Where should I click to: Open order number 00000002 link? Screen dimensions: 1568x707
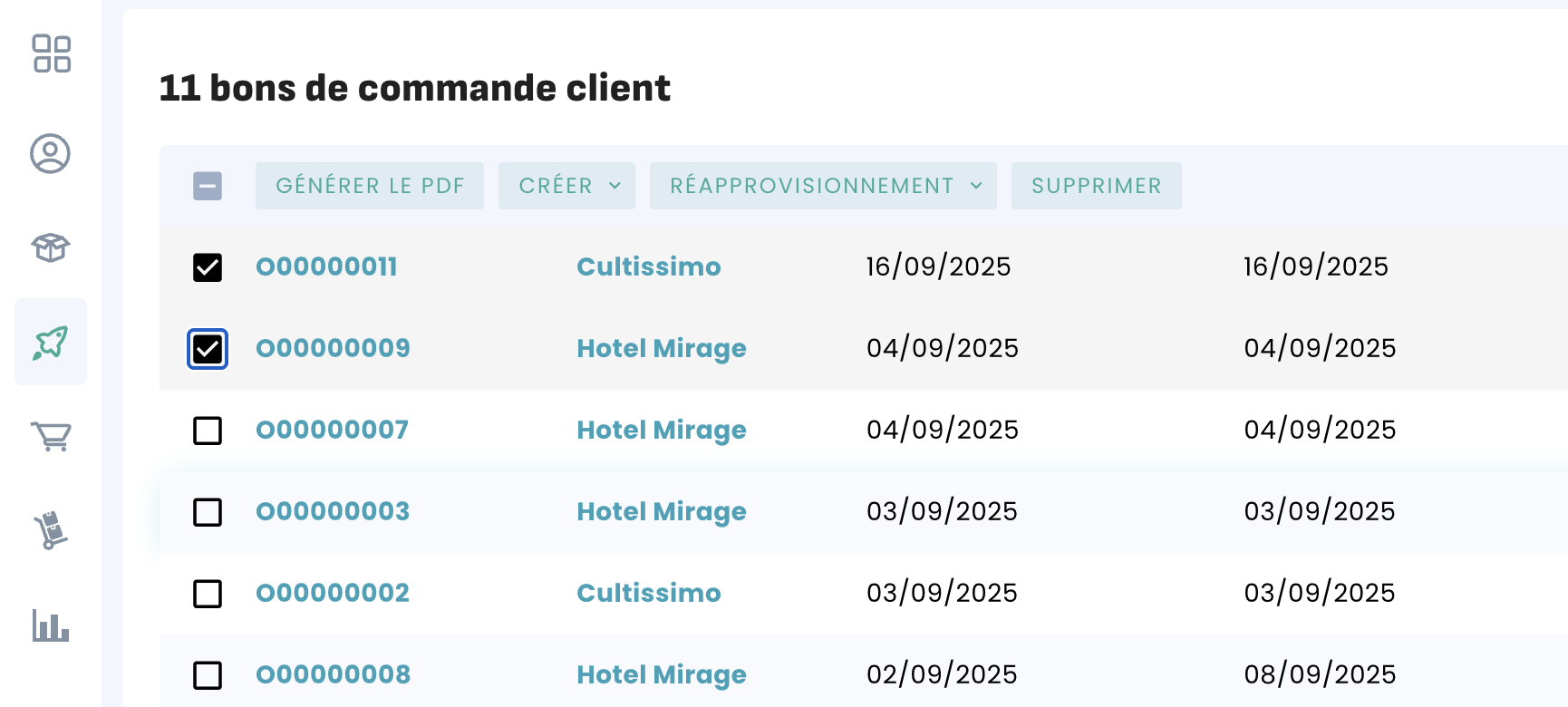tap(333, 593)
